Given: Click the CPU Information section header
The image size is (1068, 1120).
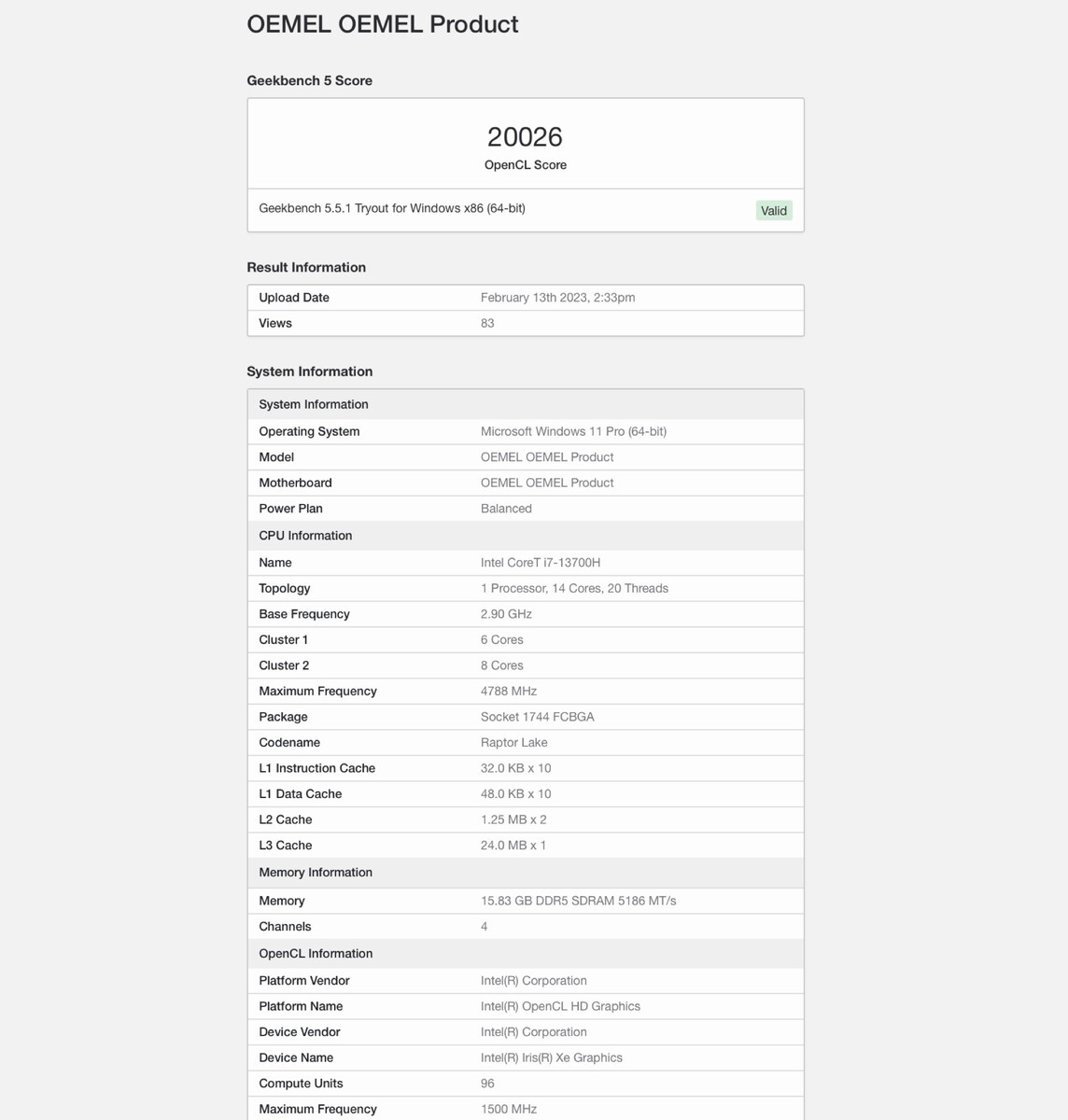Looking at the screenshot, I should [x=305, y=536].
